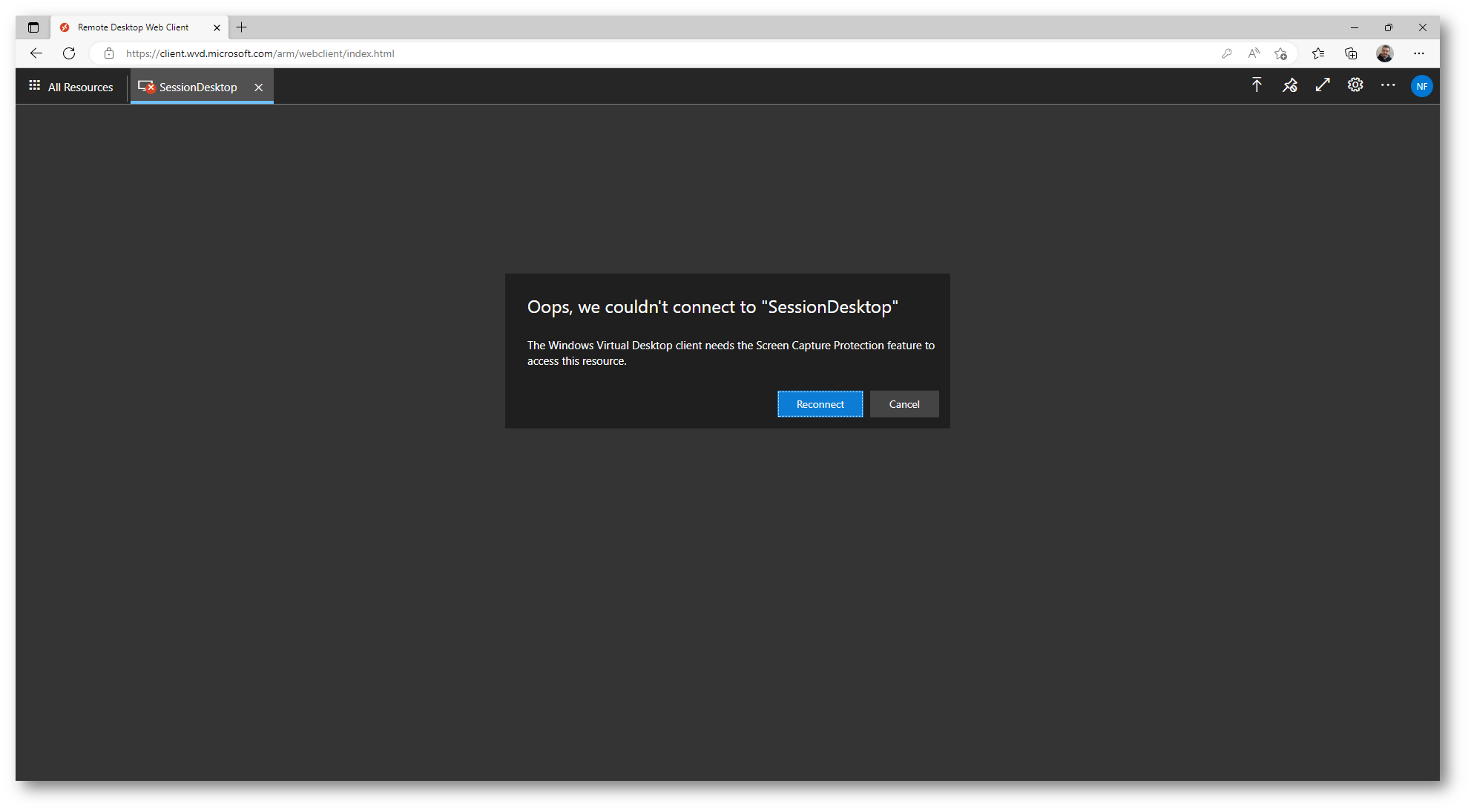The width and height of the screenshot is (1471, 812).
Task: Open the upload file arrow icon
Action: [x=1257, y=85]
